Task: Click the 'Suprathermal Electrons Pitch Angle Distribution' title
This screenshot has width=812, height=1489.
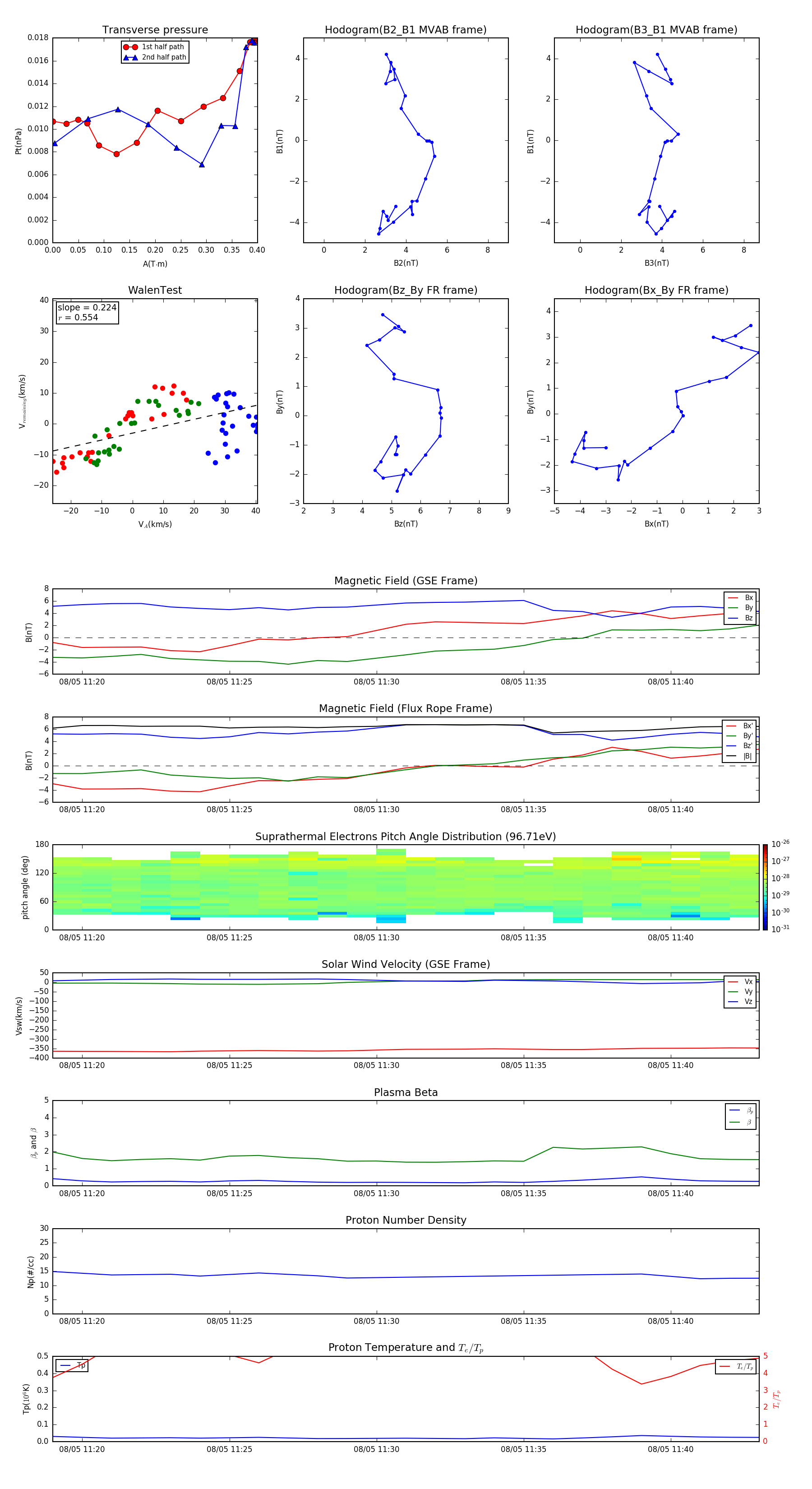Action: pyautogui.click(x=406, y=837)
